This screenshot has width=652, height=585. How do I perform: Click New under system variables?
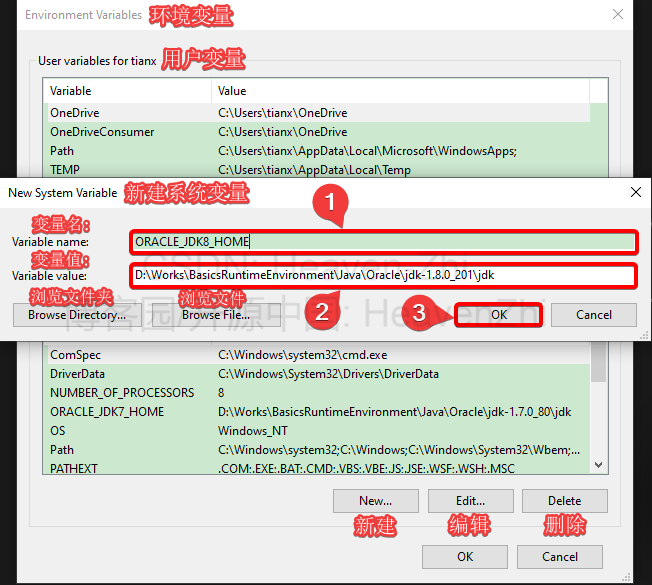(x=375, y=501)
